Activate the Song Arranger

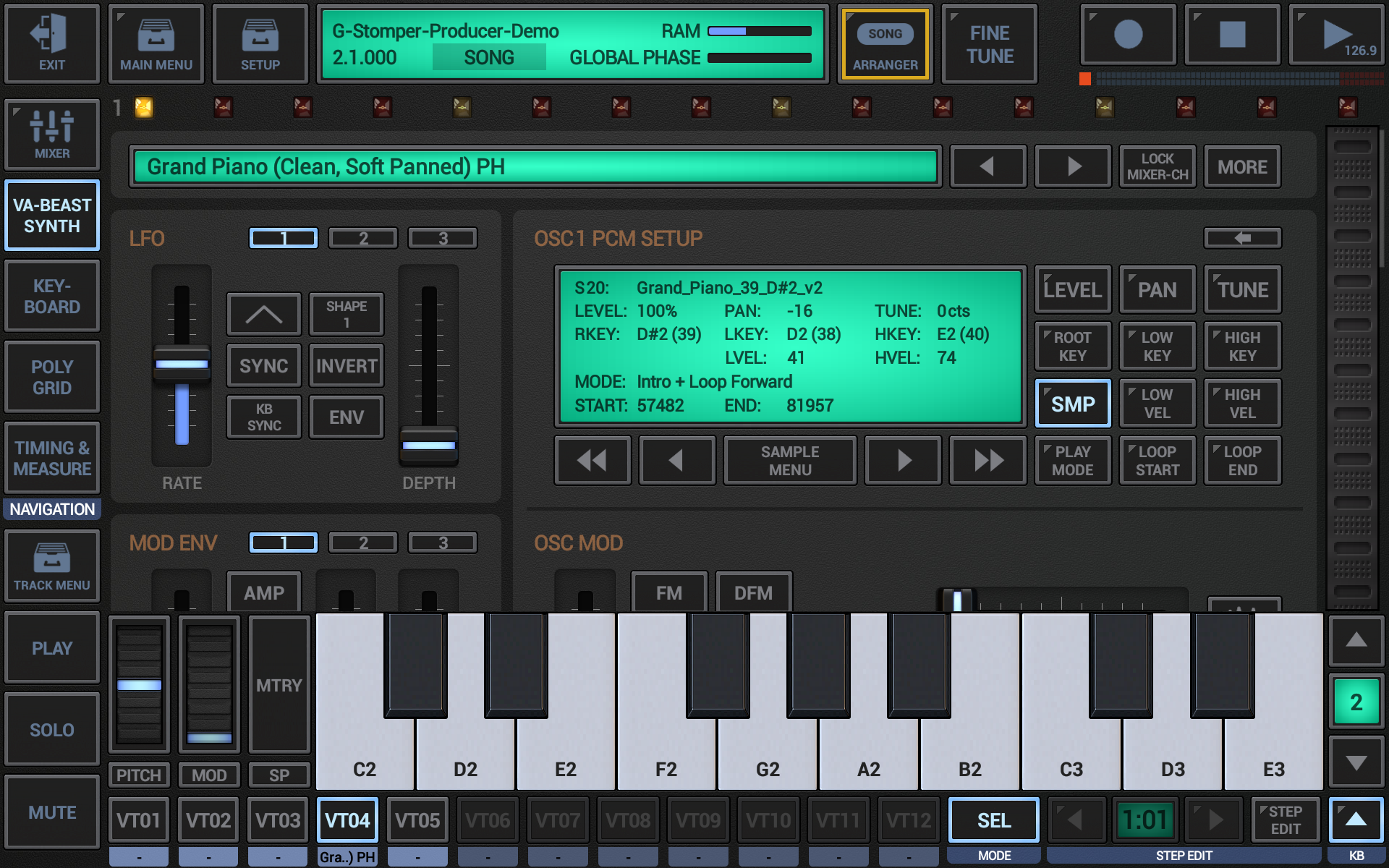[x=885, y=43]
